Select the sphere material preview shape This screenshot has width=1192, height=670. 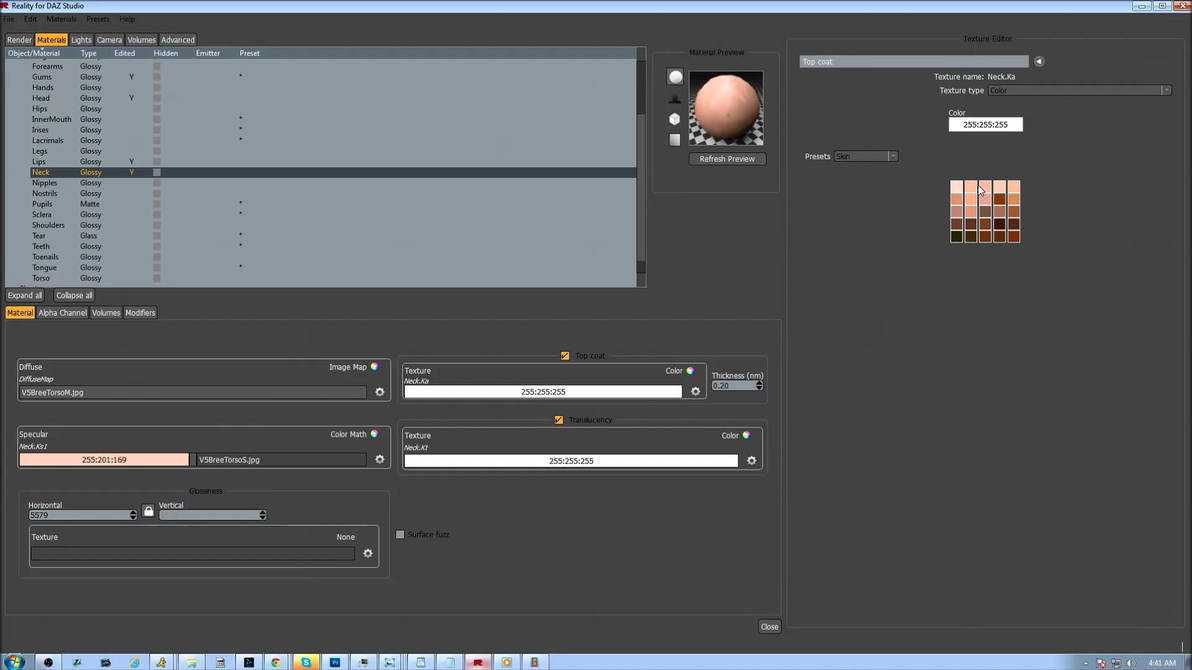click(675, 77)
